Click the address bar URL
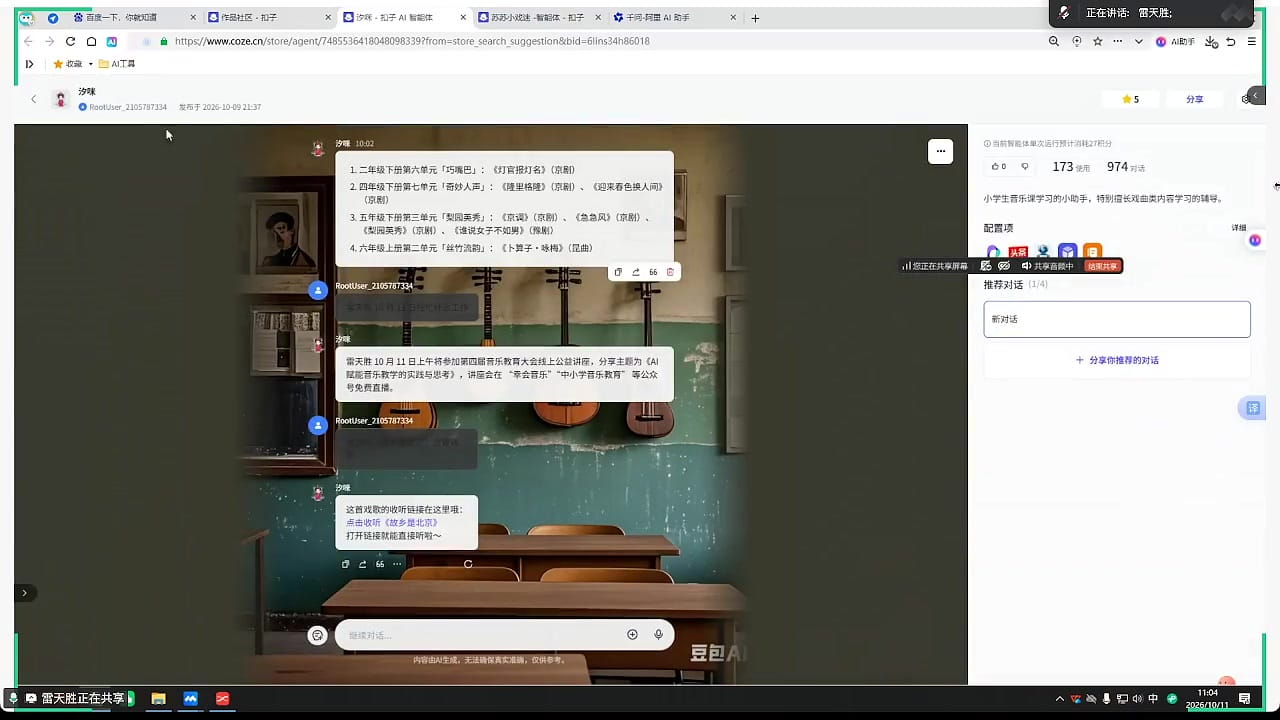This screenshot has width=1280, height=720. [412, 41]
